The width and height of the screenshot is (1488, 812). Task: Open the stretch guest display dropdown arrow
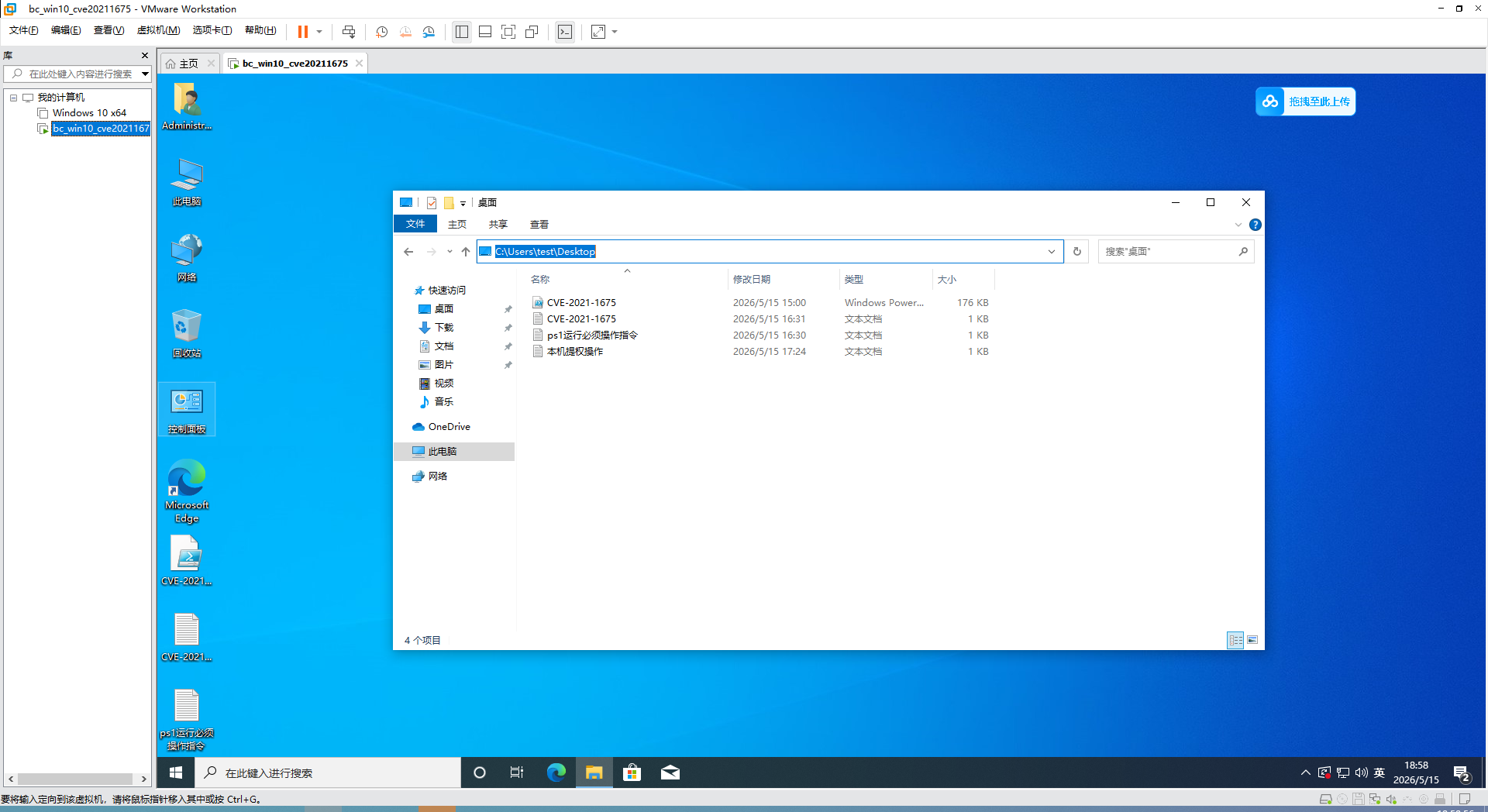coord(615,32)
